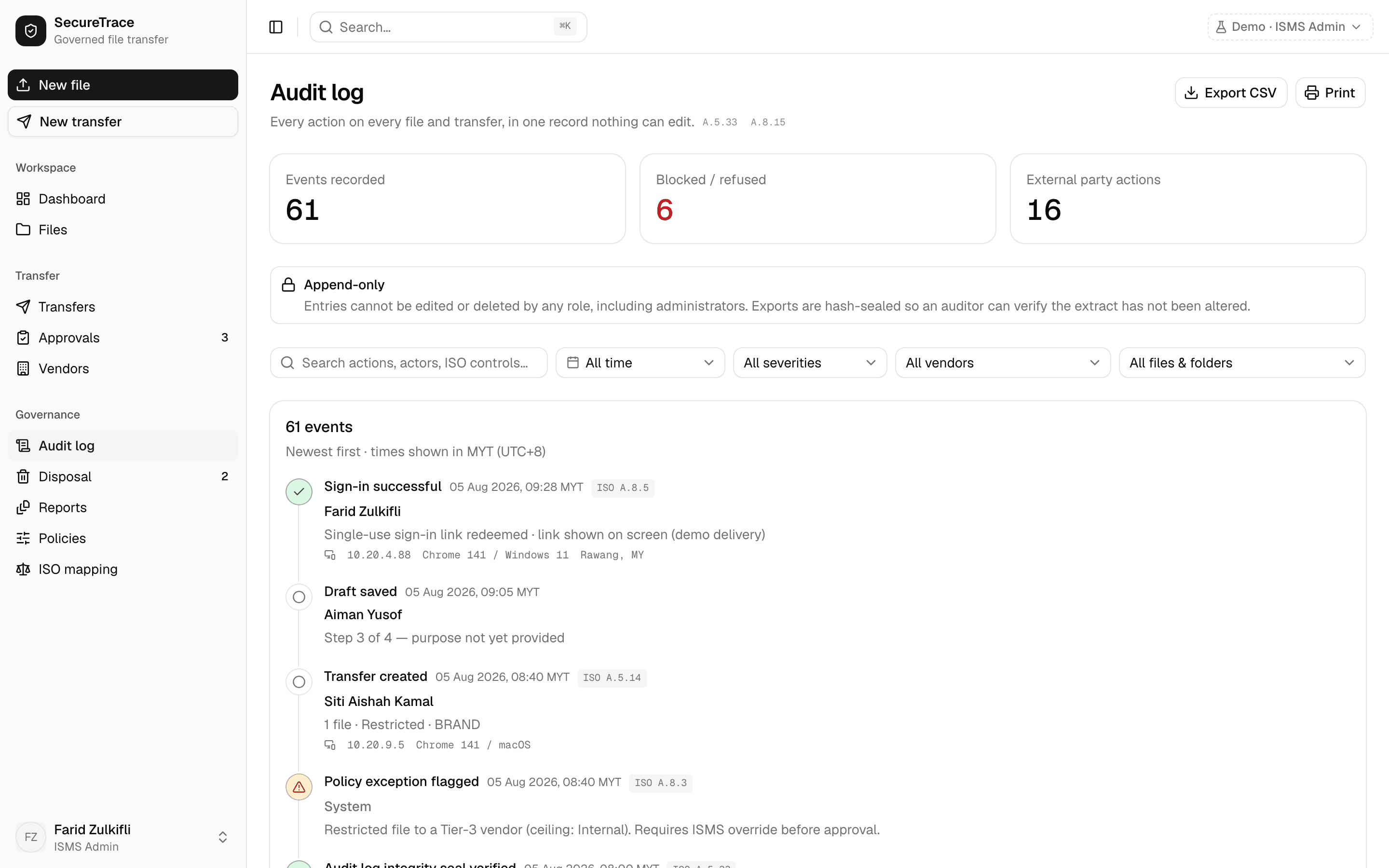Open the Demo · ISMS Admin role switcher
This screenshot has height=868, width=1389.
(x=1290, y=27)
